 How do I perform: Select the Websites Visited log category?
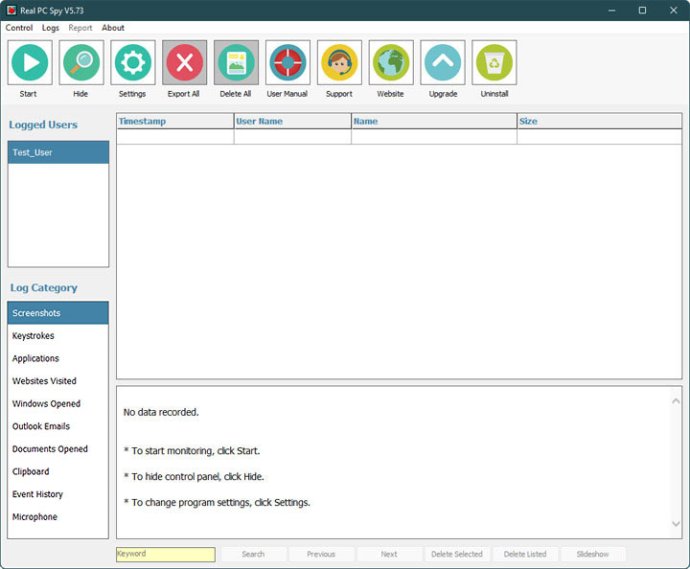point(58,381)
